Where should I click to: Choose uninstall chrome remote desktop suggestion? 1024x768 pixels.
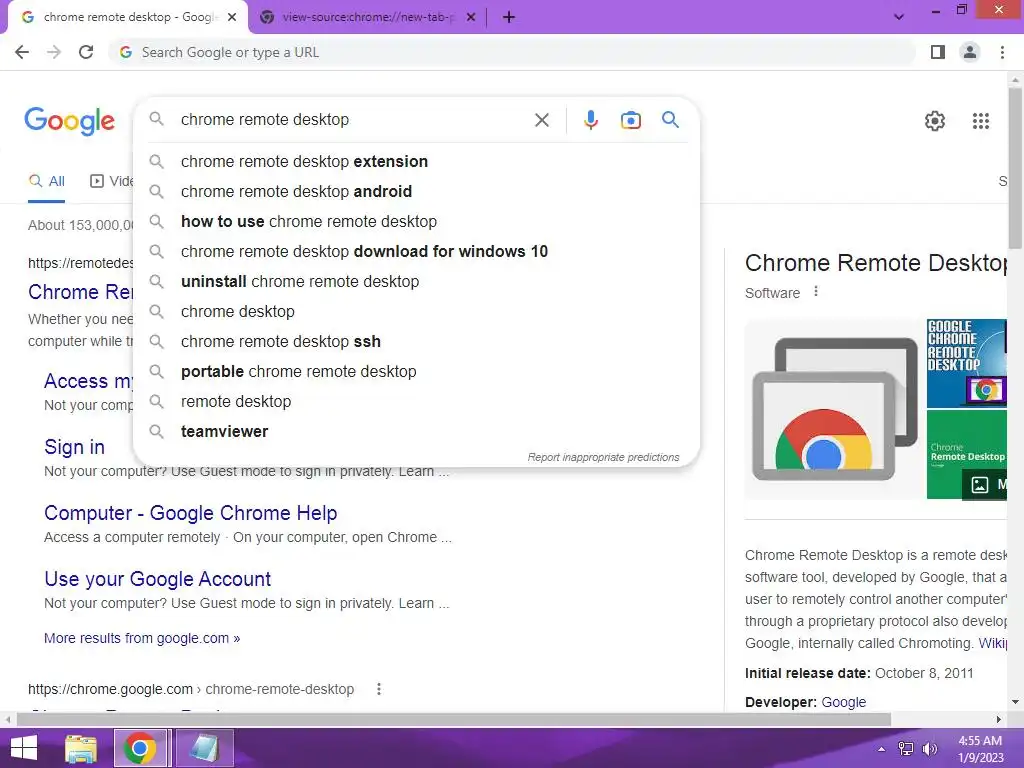pyautogui.click(x=416, y=281)
